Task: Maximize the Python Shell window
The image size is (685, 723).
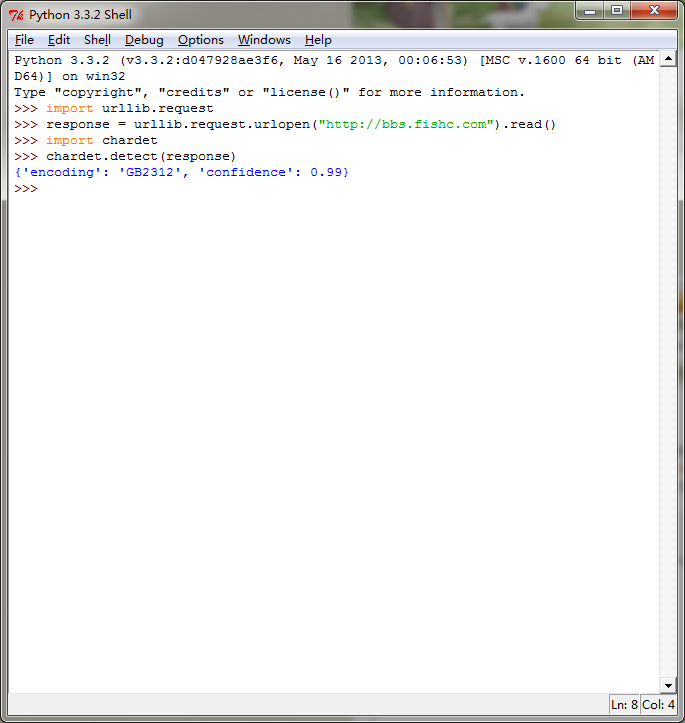Action: (x=618, y=11)
